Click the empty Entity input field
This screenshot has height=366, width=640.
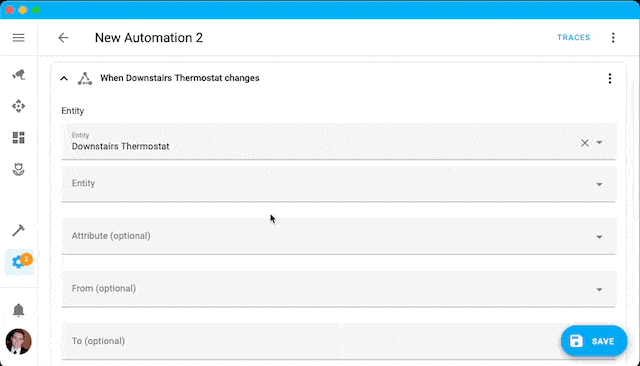[x=338, y=184]
